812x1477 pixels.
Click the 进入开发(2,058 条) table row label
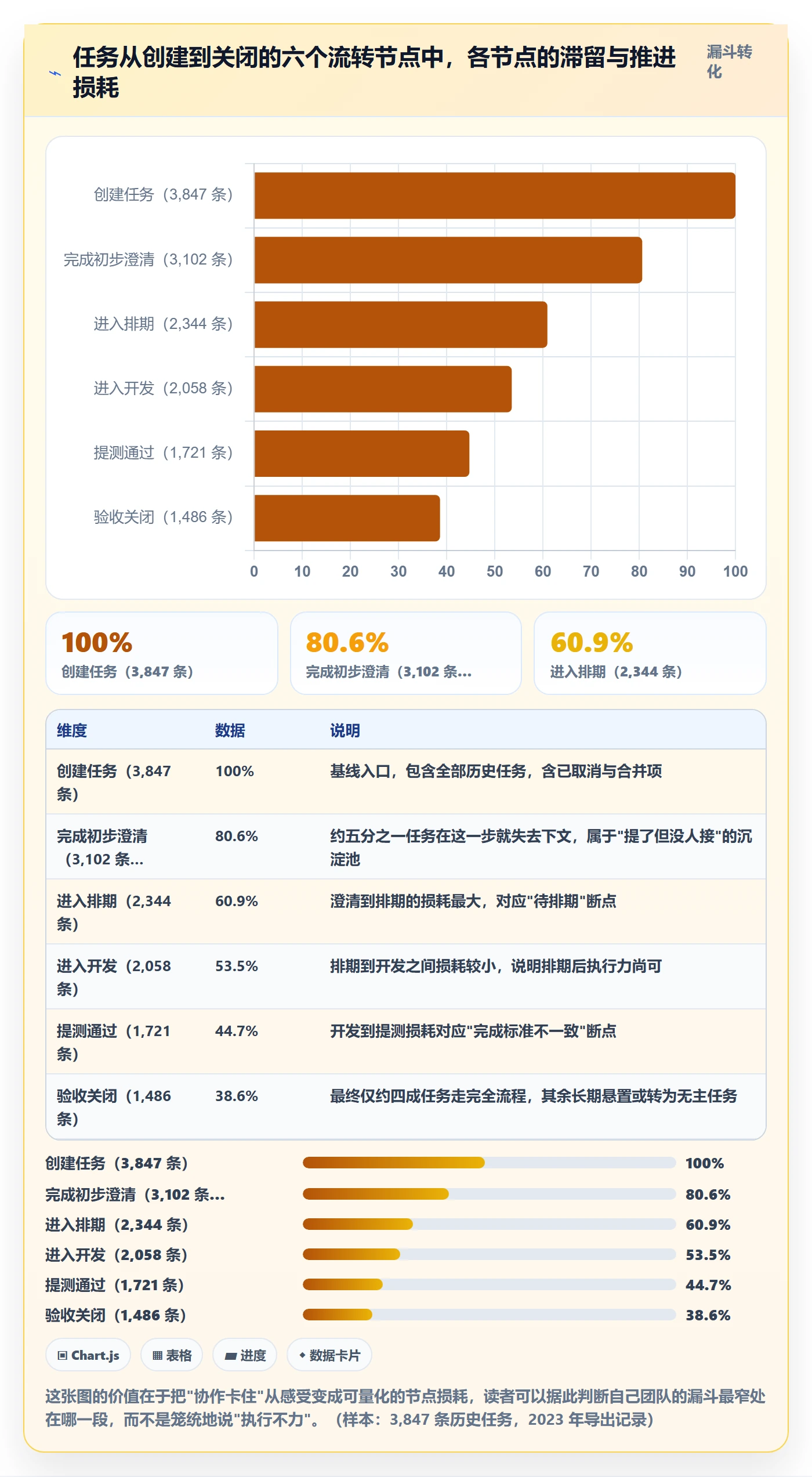pyautogui.click(x=114, y=978)
